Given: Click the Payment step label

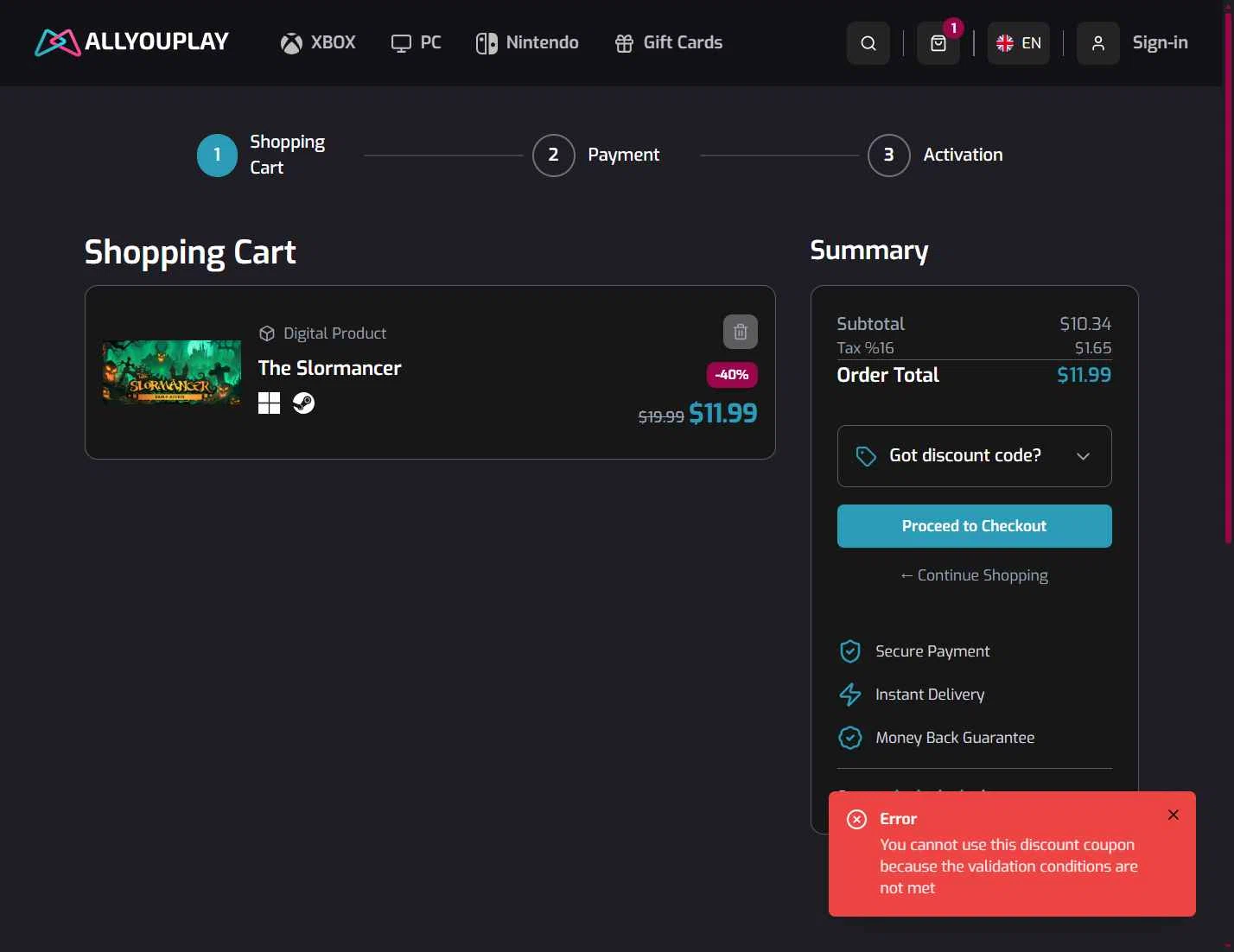Looking at the screenshot, I should (x=623, y=155).
